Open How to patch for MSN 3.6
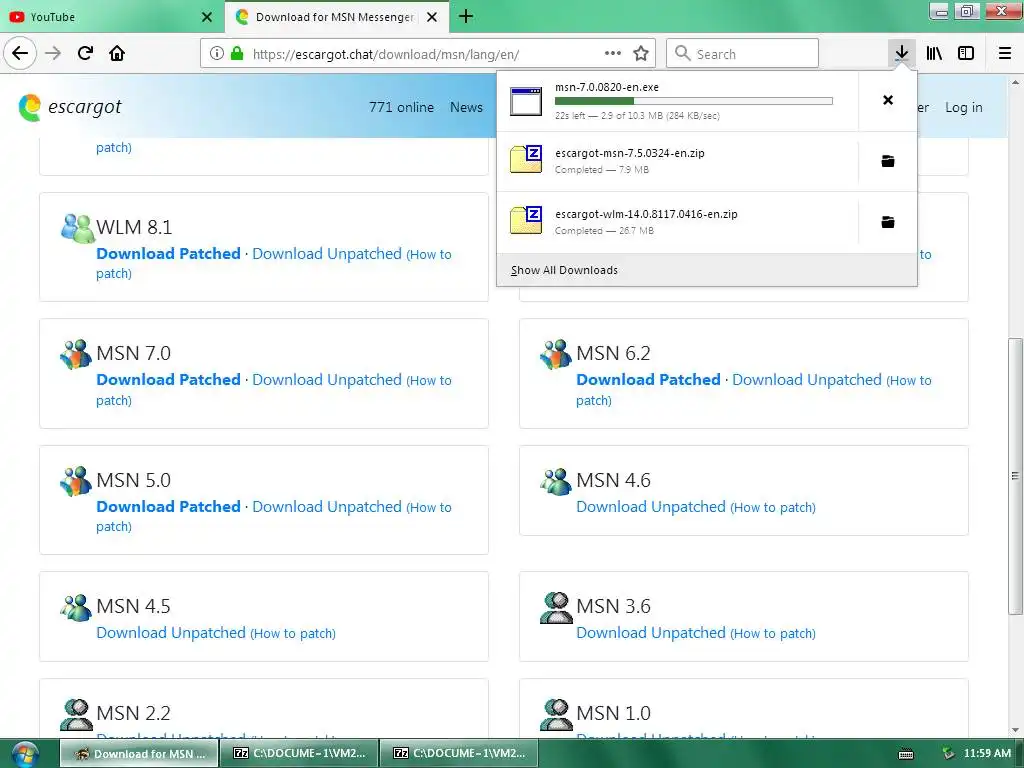The height and width of the screenshot is (768, 1024). pos(773,633)
